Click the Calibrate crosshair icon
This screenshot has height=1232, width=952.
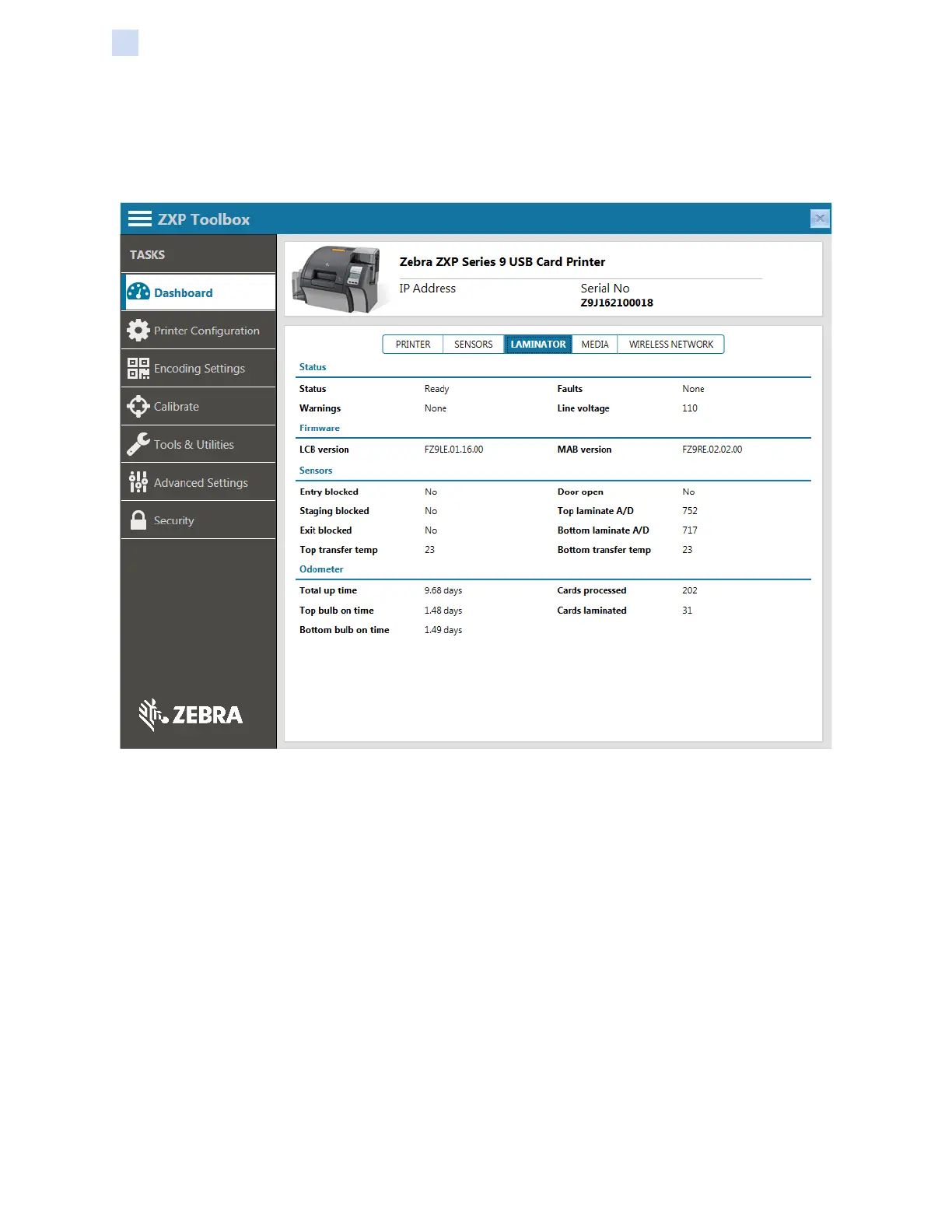(x=138, y=407)
